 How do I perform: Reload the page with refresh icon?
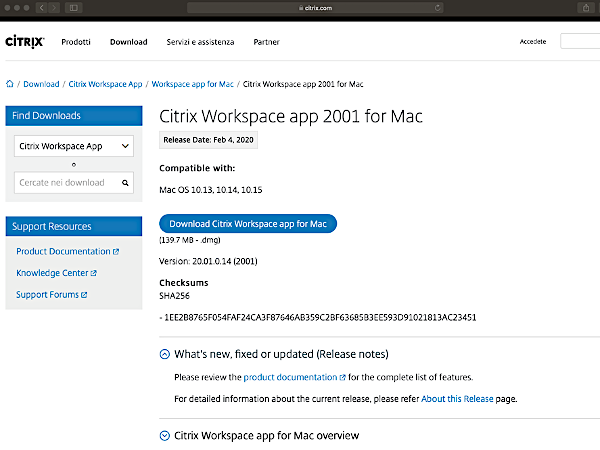click(437, 8)
